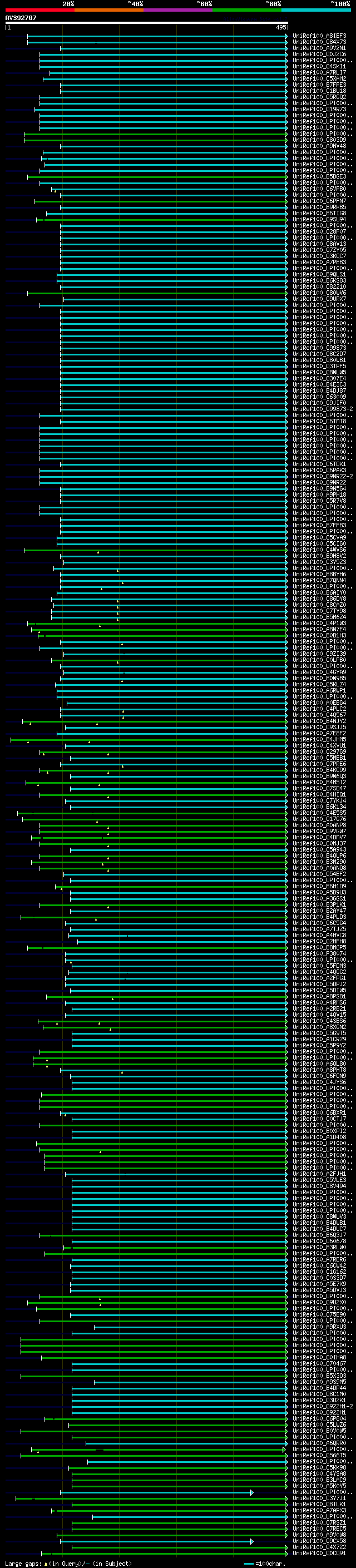
Task: Click label UniRef100_B5M6Z4
Action: point(319,617)
